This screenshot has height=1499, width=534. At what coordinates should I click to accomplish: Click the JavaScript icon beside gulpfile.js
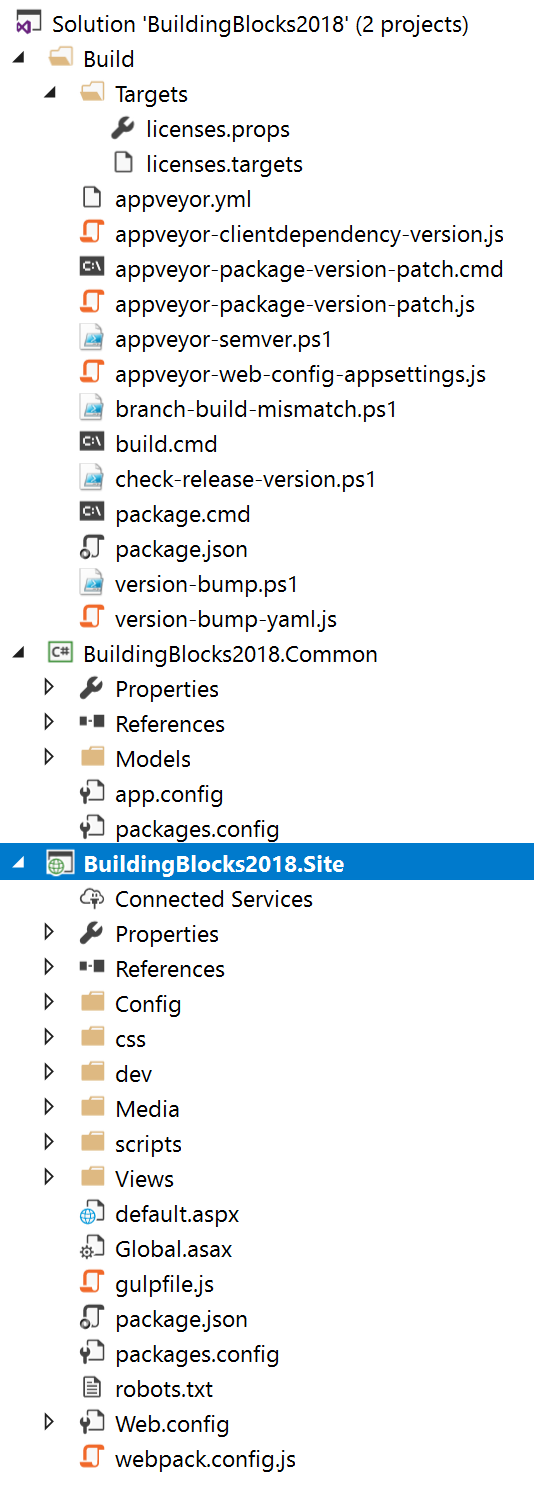tap(92, 1284)
